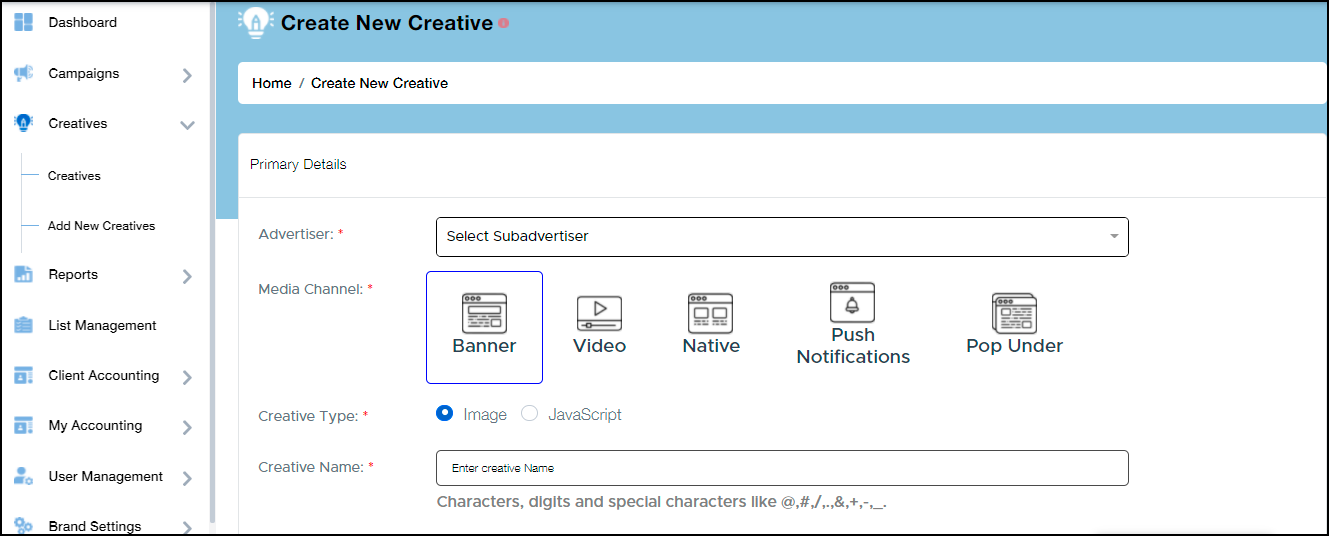The height and width of the screenshot is (536, 1329).
Task: Open the Select Subadvertiser dropdown
Action: [781, 237]
